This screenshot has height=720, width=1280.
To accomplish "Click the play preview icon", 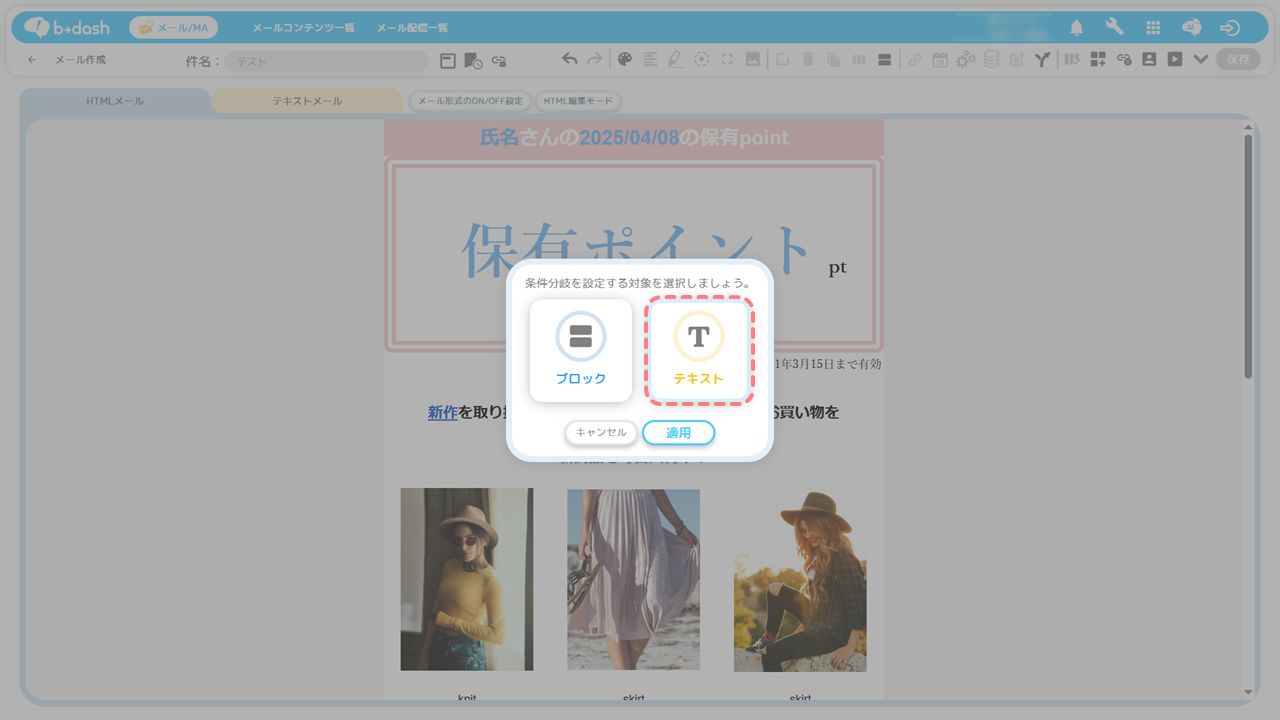I will pos(1175,59).
